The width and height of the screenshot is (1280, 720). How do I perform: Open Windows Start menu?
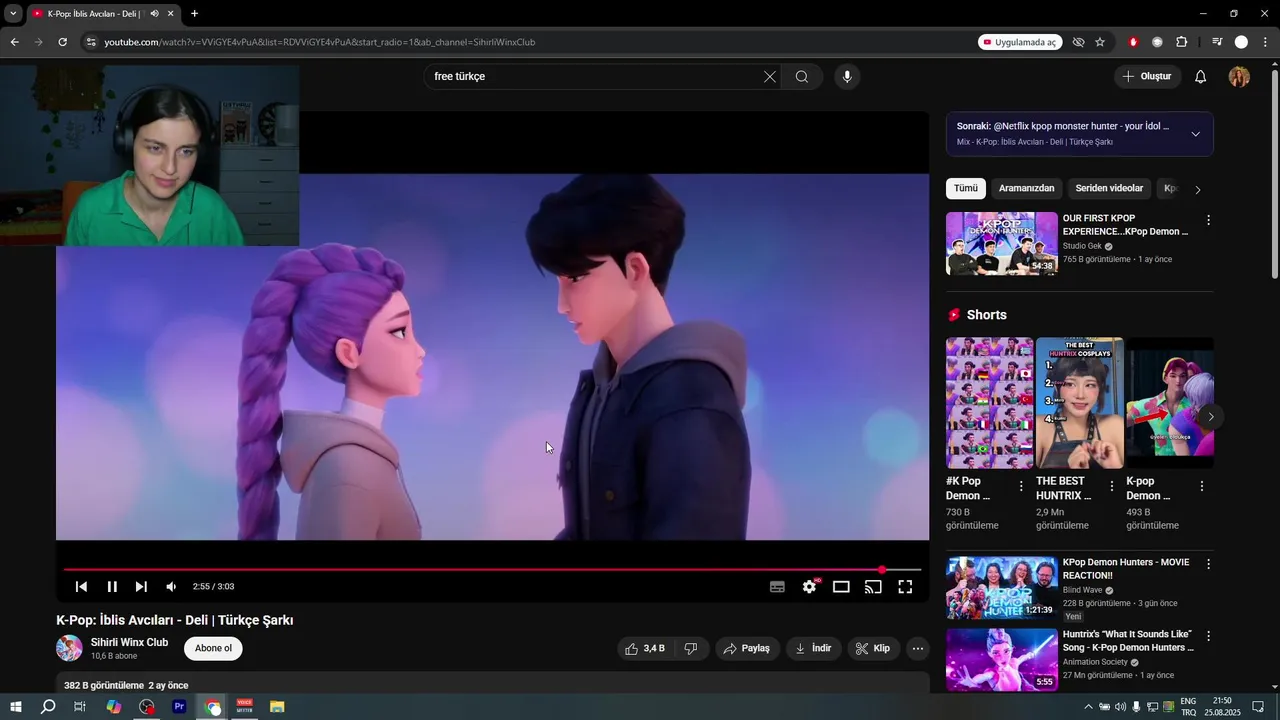[x=16, y=707]
